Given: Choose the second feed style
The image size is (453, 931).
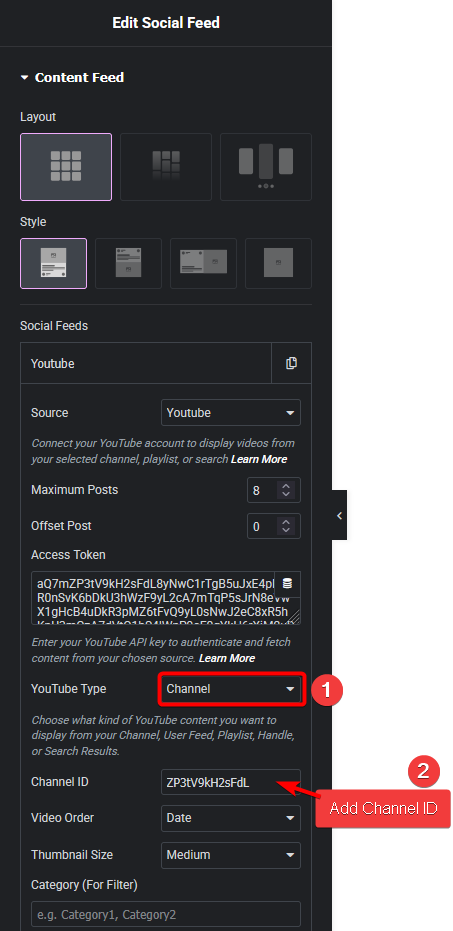Looking at the screenshot, I should 128,264.
